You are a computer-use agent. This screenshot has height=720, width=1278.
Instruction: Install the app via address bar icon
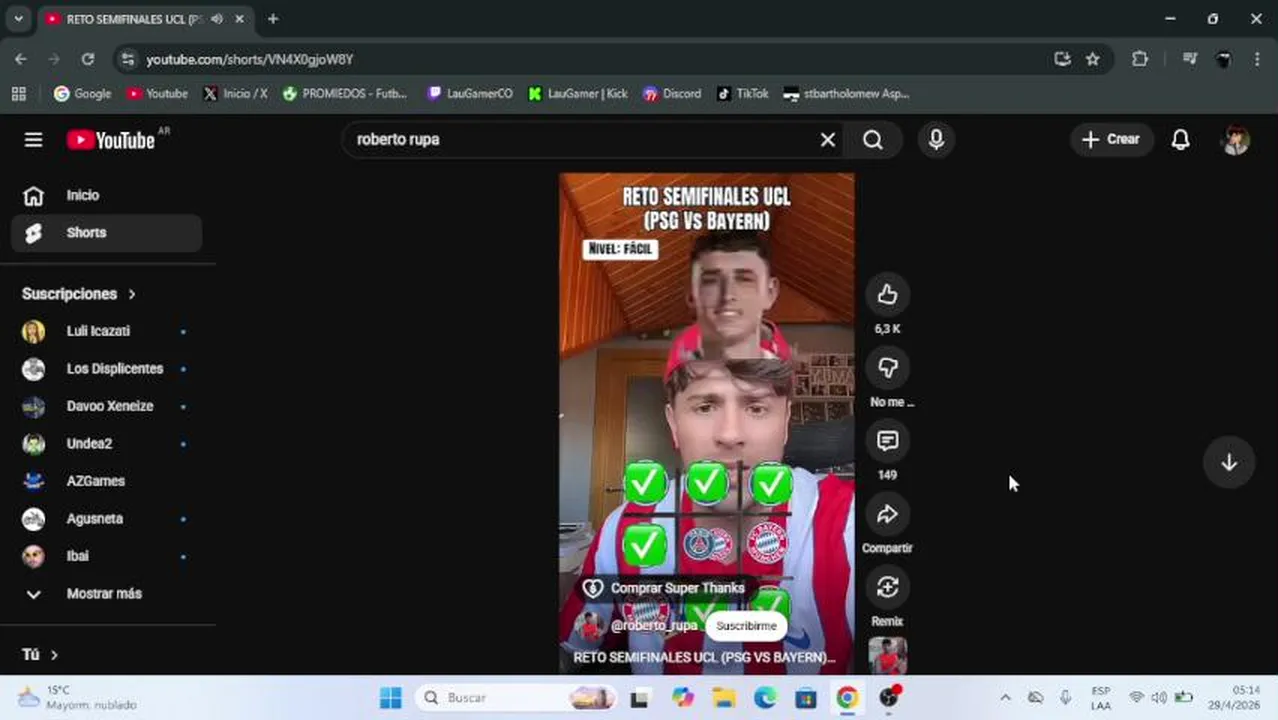1062,59
